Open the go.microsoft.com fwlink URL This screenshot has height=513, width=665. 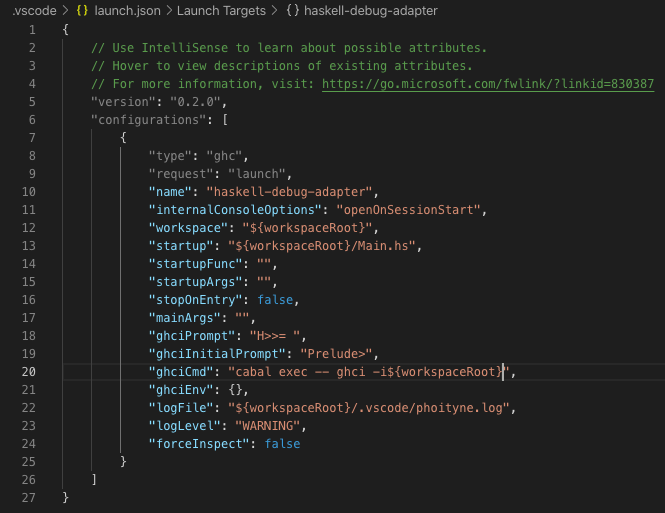point(488,84)
